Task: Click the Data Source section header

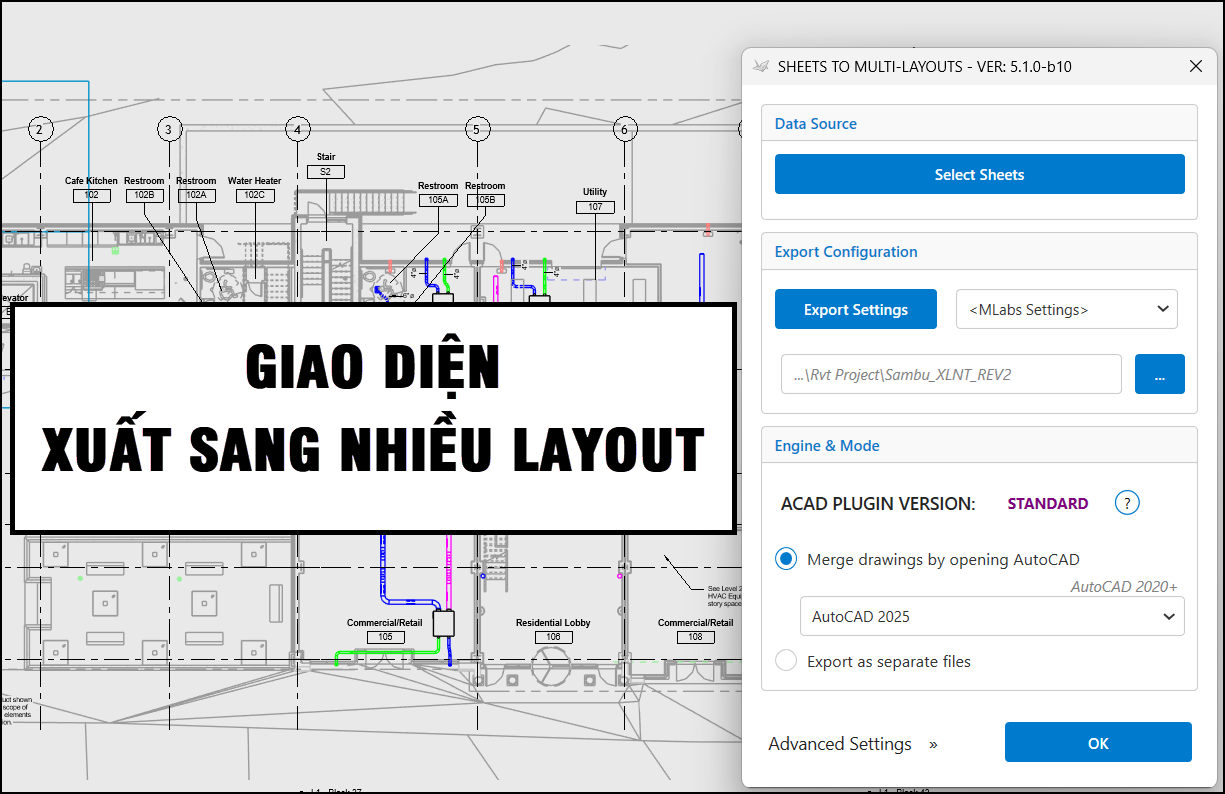Action: click(816, 123)
